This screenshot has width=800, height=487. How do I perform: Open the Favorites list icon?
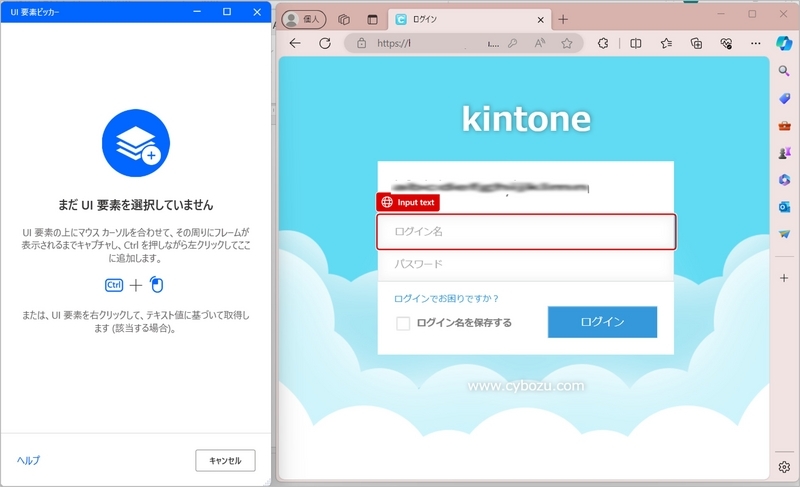click(666, 43)
